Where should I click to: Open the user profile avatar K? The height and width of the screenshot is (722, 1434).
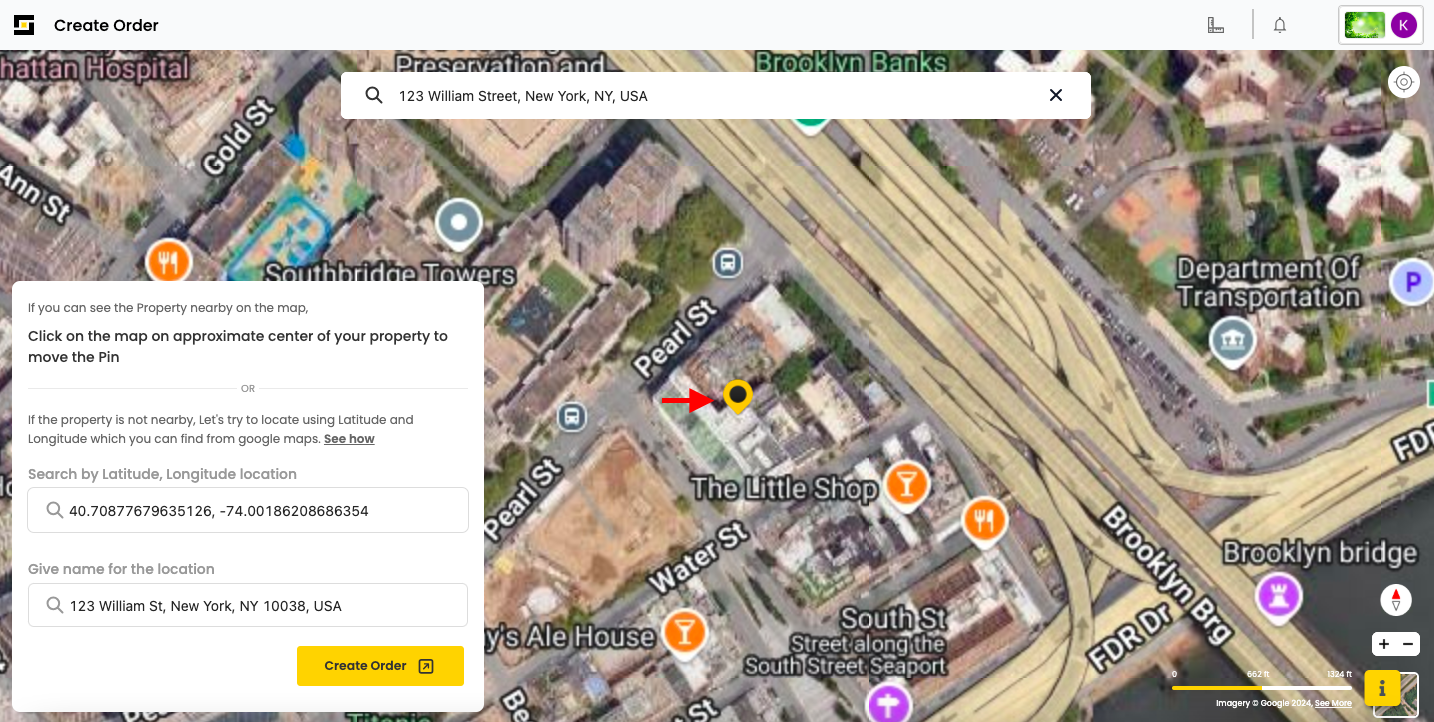click(x=1404, y=25)
